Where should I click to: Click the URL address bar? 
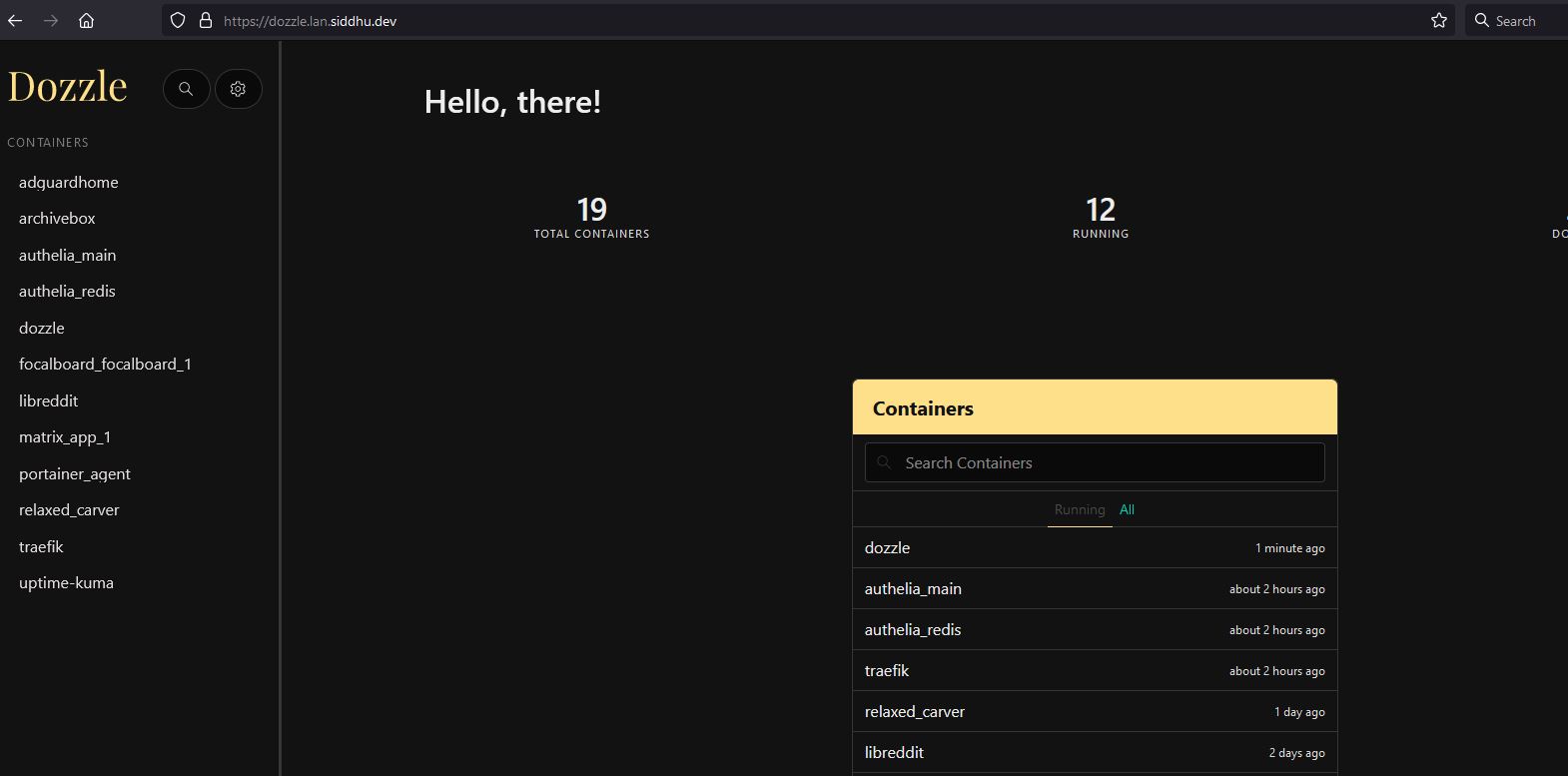pyautogui.click(x=807, y=20)
